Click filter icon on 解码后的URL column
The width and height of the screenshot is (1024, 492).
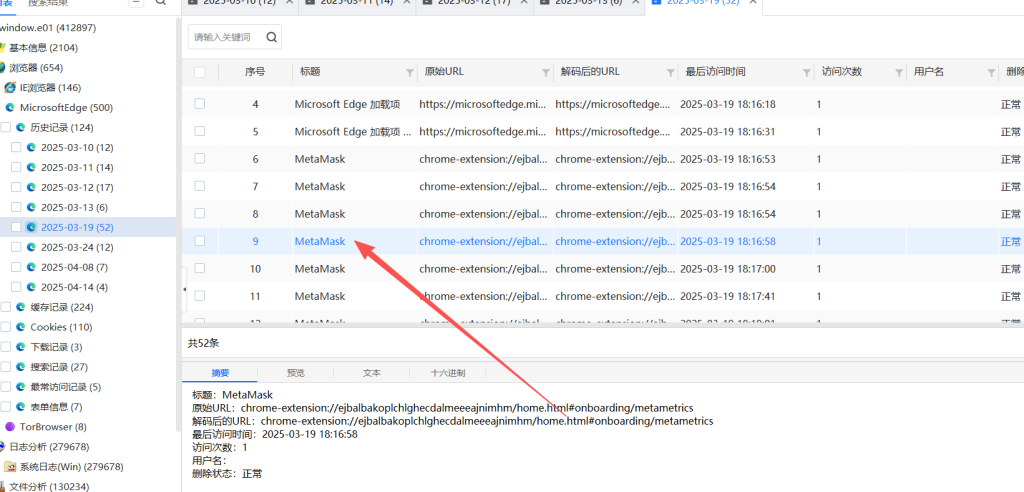669,73
